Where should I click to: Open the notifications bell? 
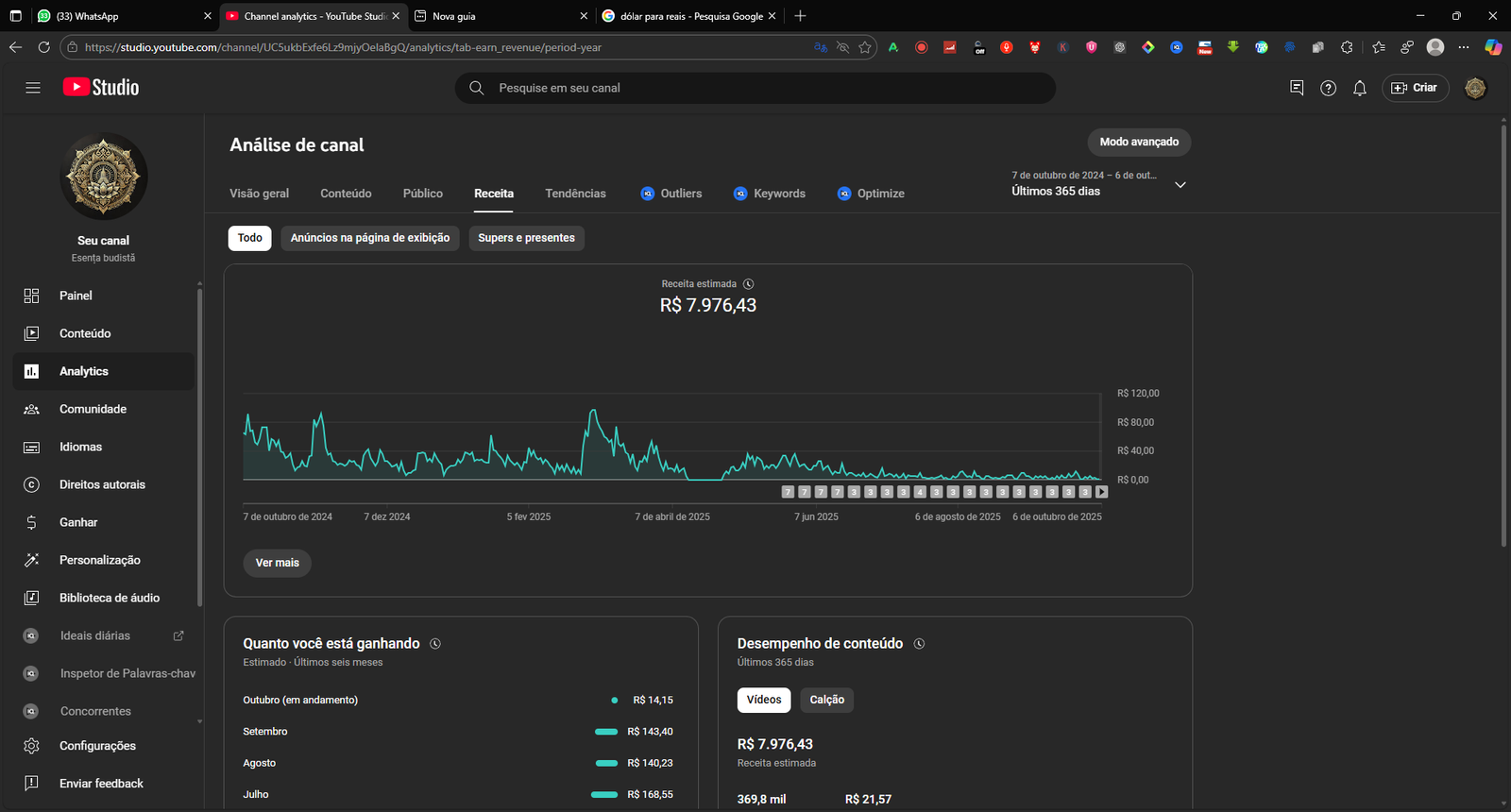[x=1359, y=88]
